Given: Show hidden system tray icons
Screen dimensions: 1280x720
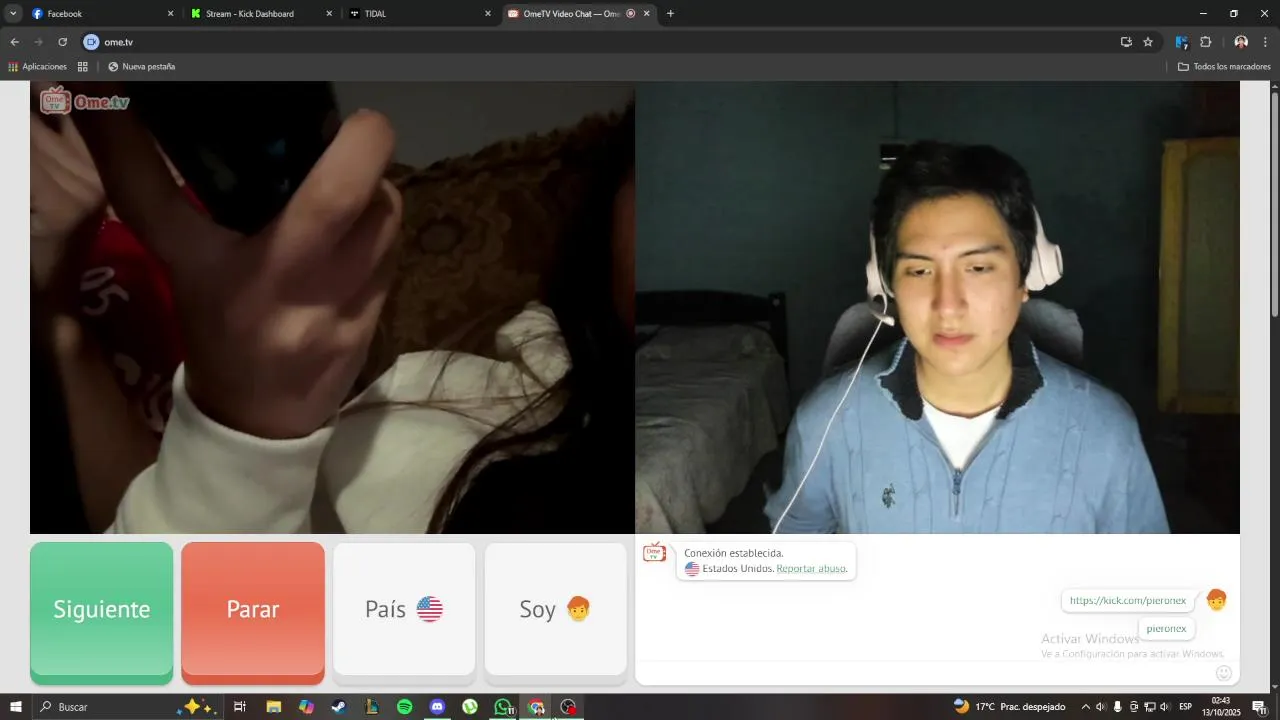Looking at the screenshot, I should click(x=1086, y=707).
